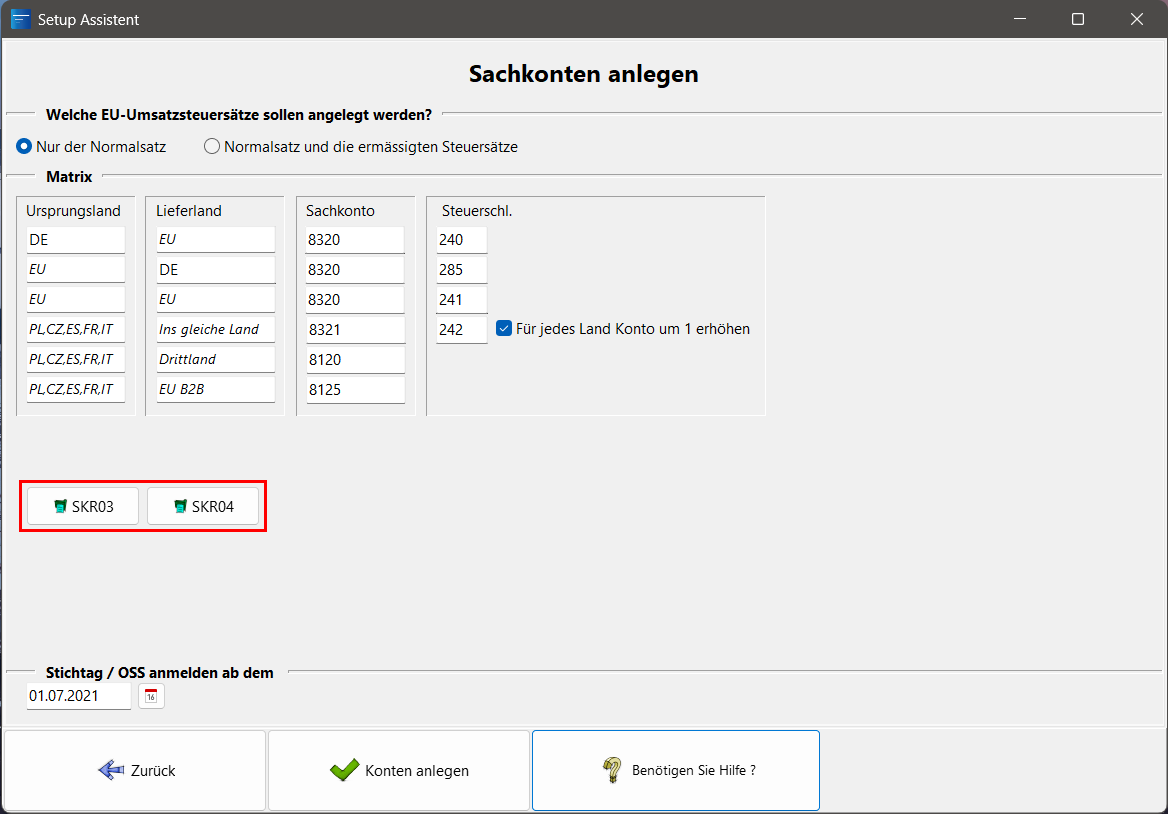Click the Sachkonto field containing 8321

click(354, 329)
